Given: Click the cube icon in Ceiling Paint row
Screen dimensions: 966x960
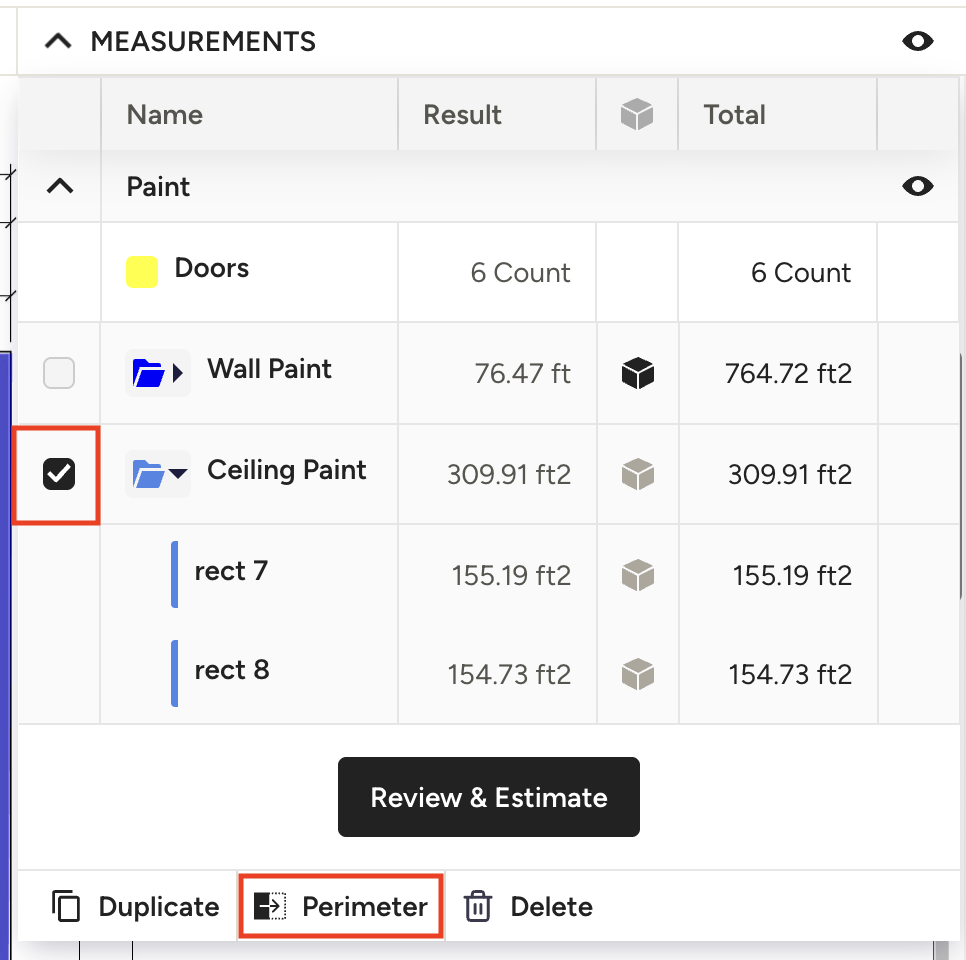Looking at the screenshot, I should [x=638, y=474].
